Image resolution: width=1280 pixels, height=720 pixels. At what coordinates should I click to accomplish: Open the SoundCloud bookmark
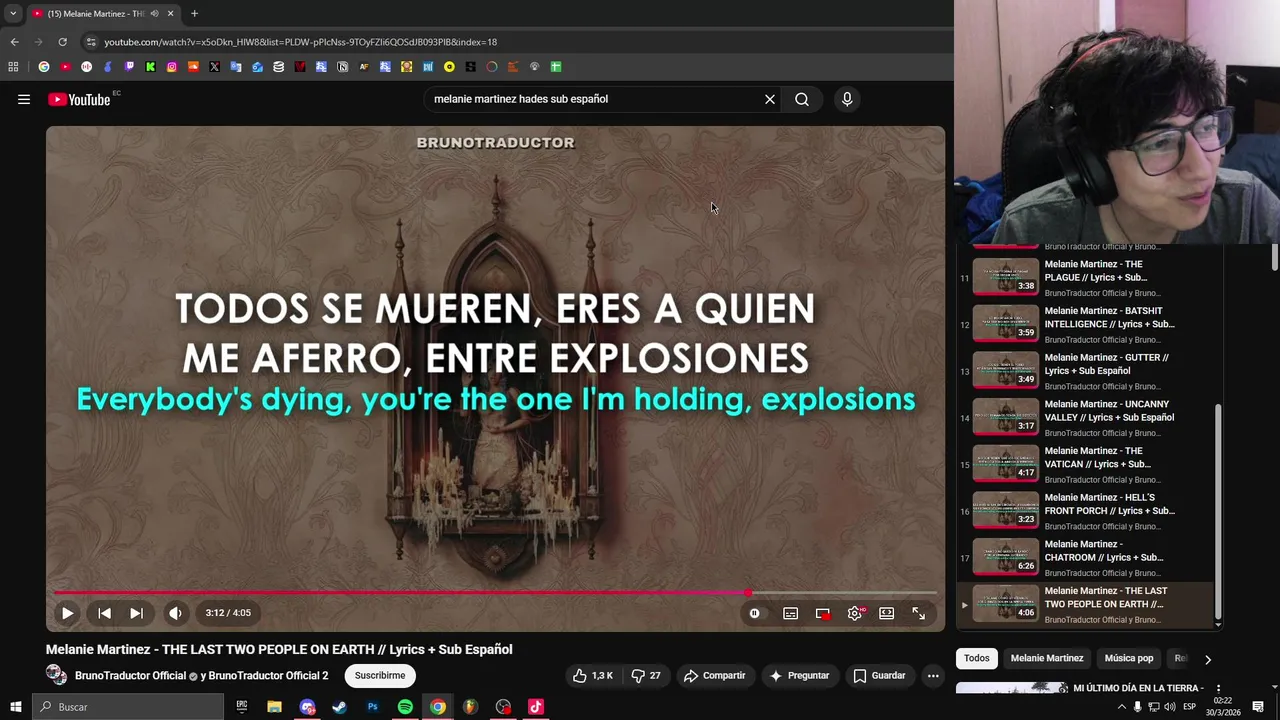pyautogui.click(x=193, y=67)
